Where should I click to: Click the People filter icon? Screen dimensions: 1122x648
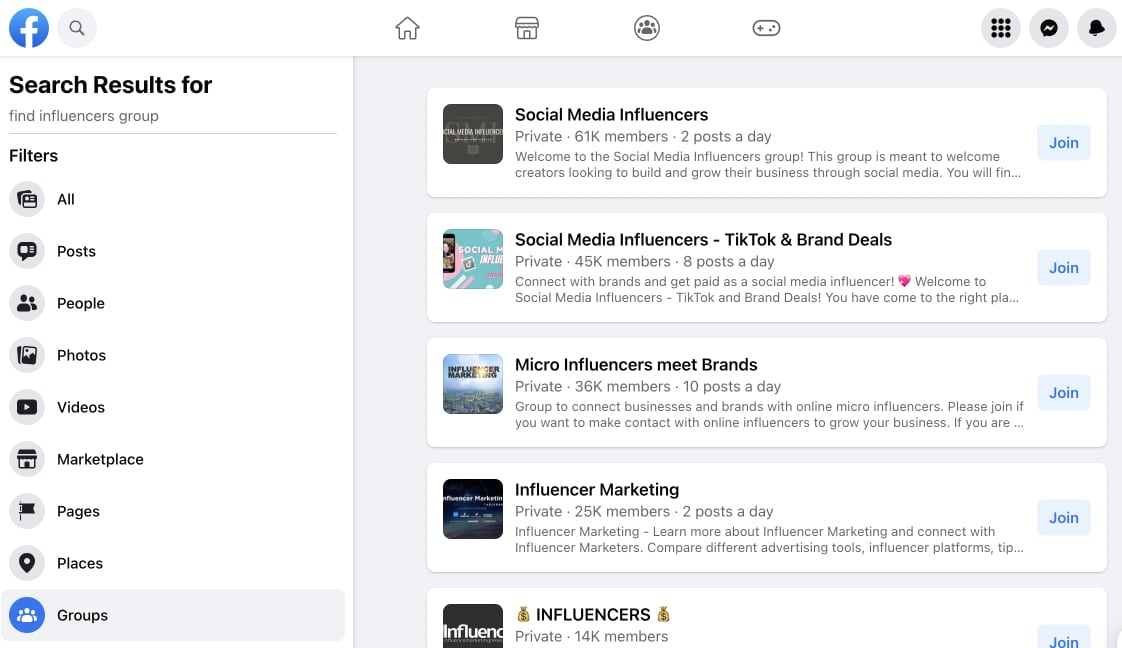[27, 303]
